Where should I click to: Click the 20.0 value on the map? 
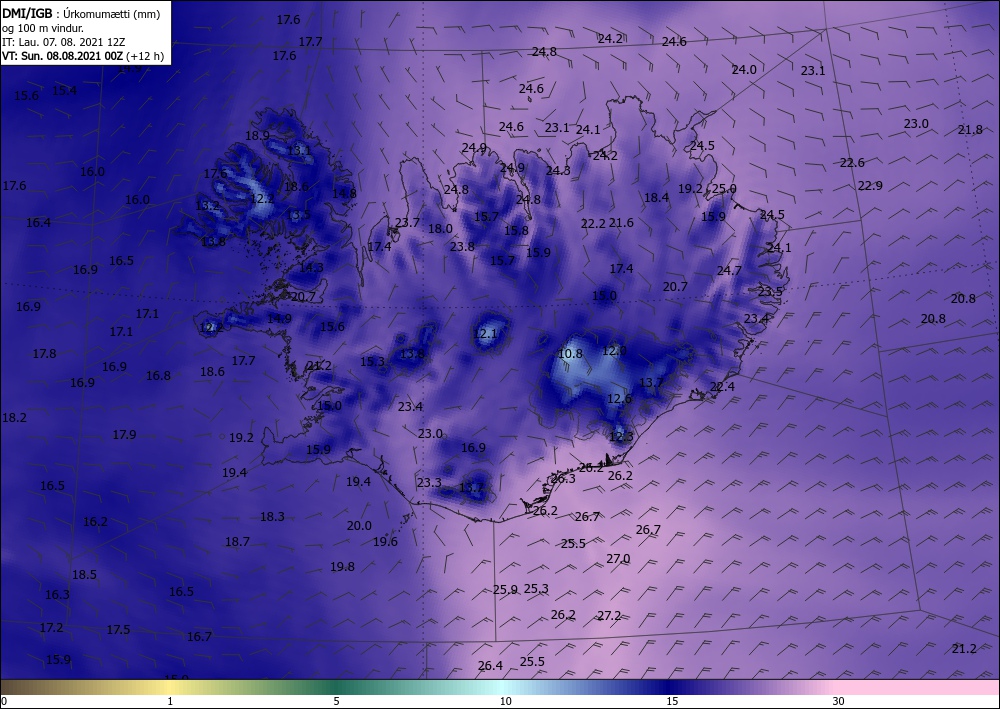click(x=359, y=525)
